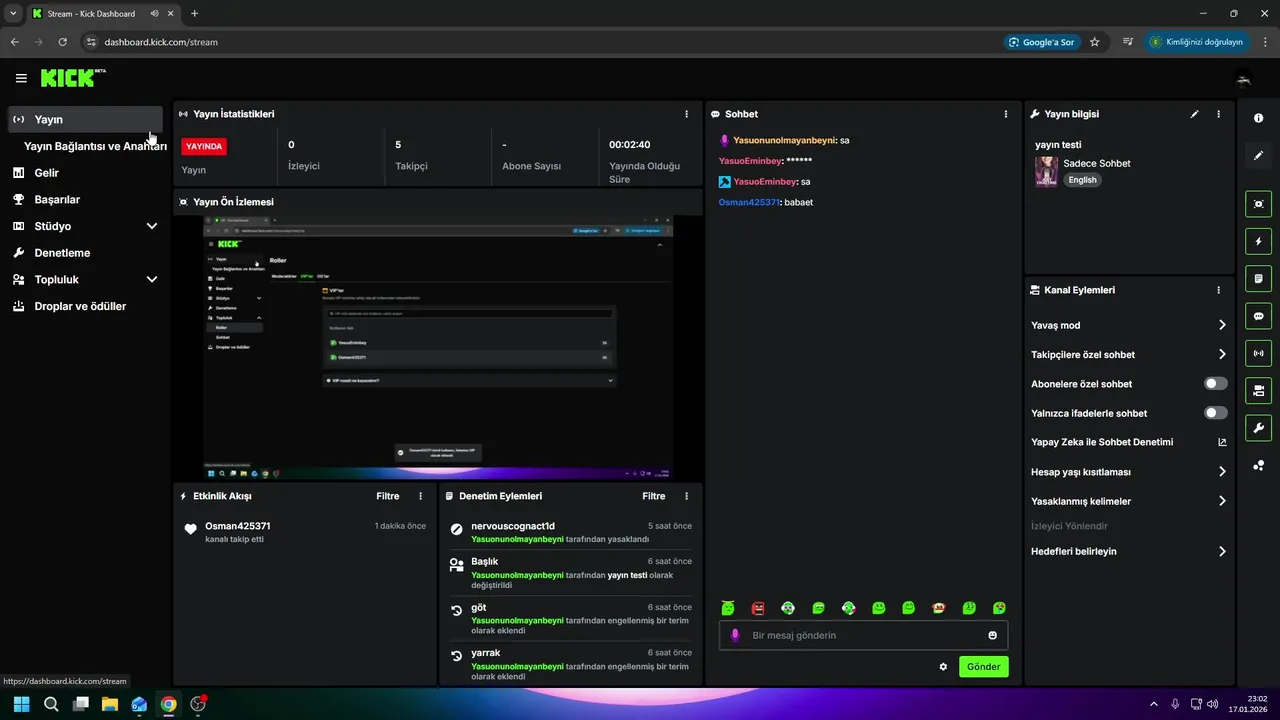Toggle the wrench stream info widget icon

1258,428
